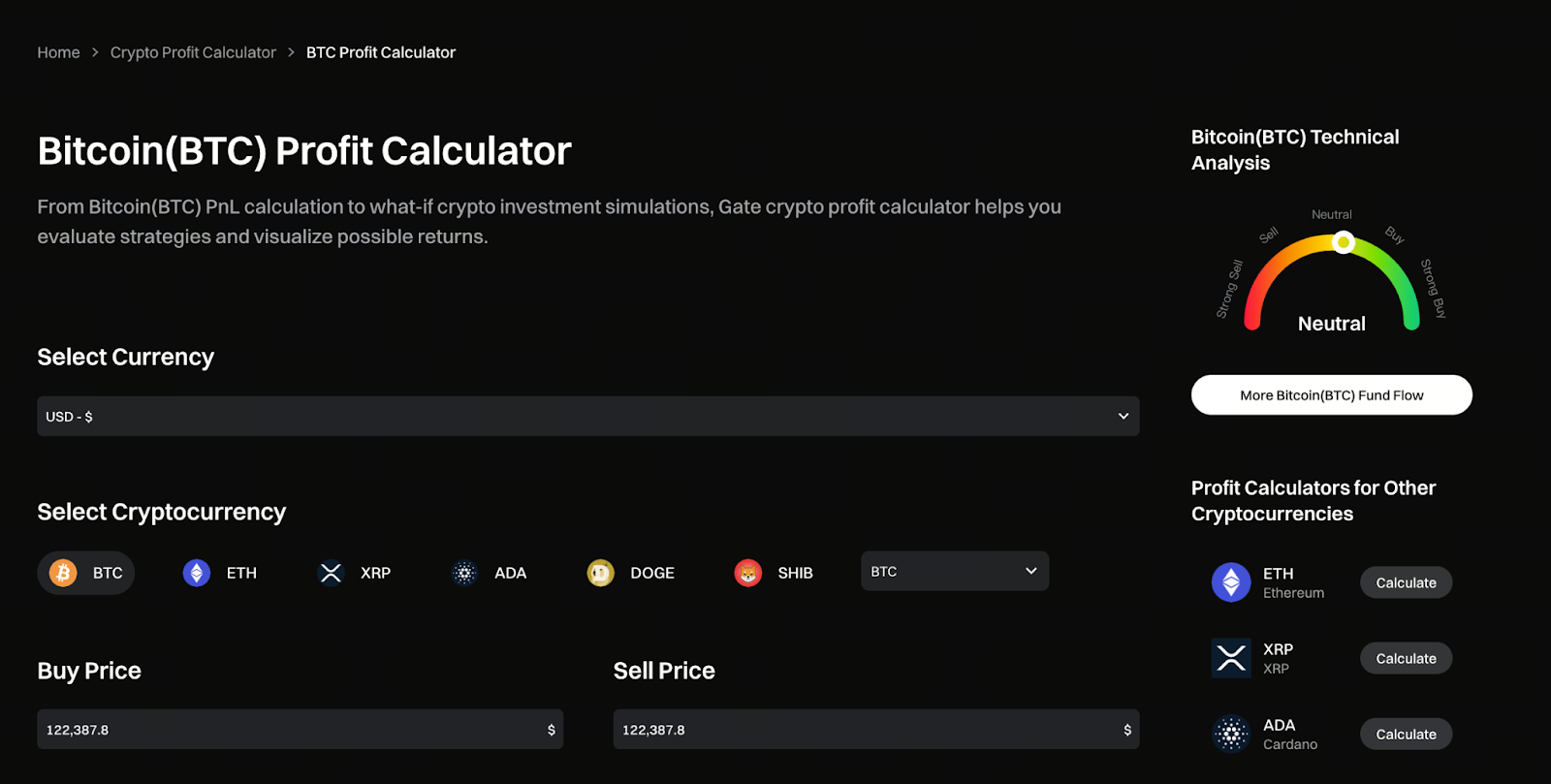The height and width of the screenshot is (784, 1551).
Task: Pick the XRP coin icon
Action: pos(331,573)
